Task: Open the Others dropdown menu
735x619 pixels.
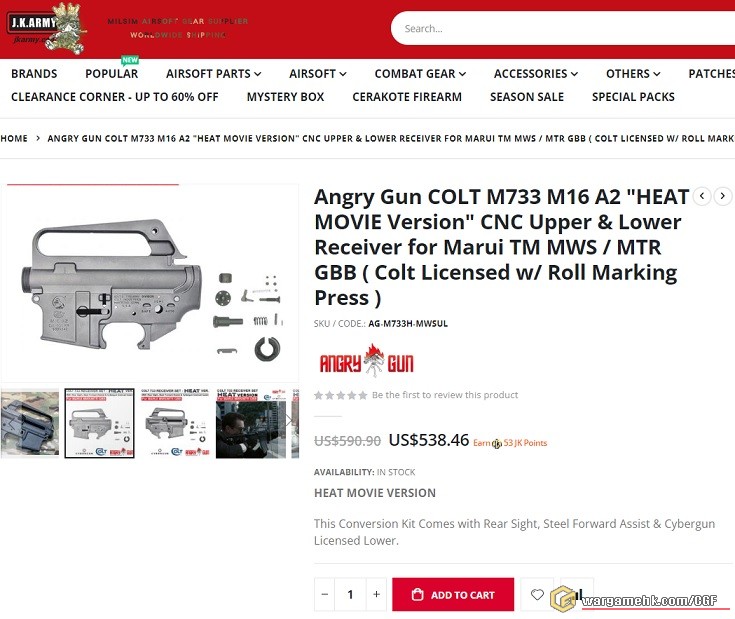Action: [633, 74]
